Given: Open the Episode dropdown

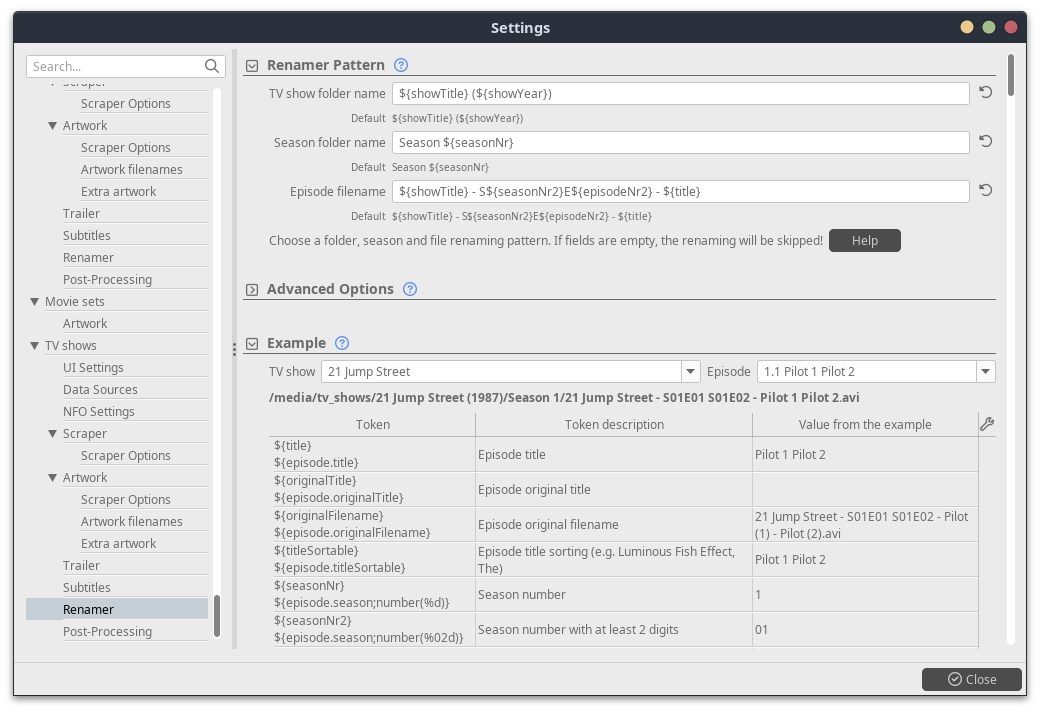Looking at the screenshot, I should click(986, 372).
